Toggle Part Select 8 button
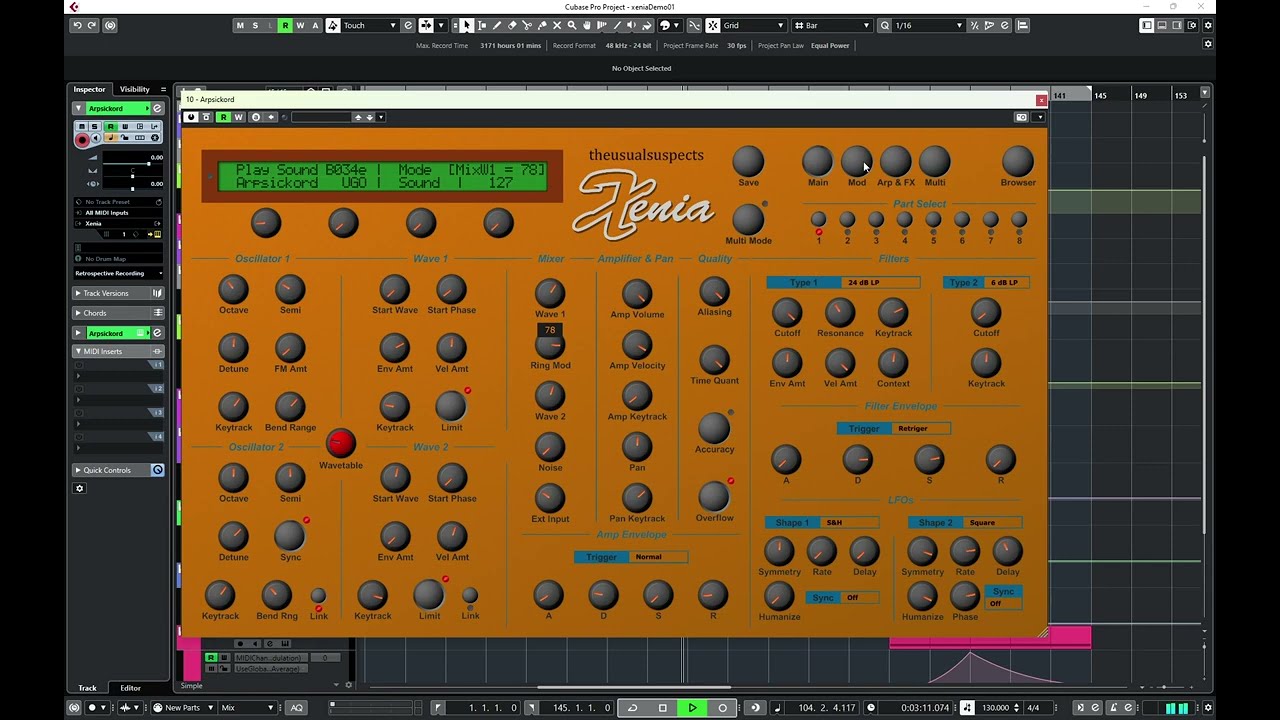The image size is (1280, 720). (x=1019, y=220)
